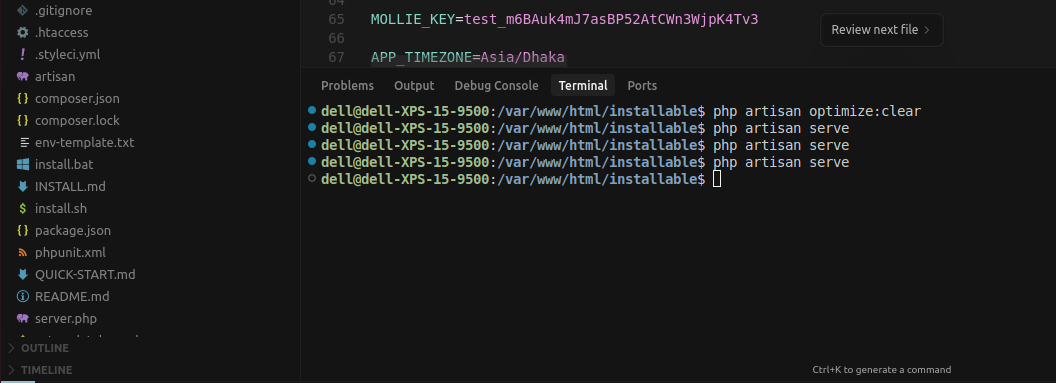1056x383 pixels.
Task: Click the terminal input cursor at last prompt
Action: 717,179
